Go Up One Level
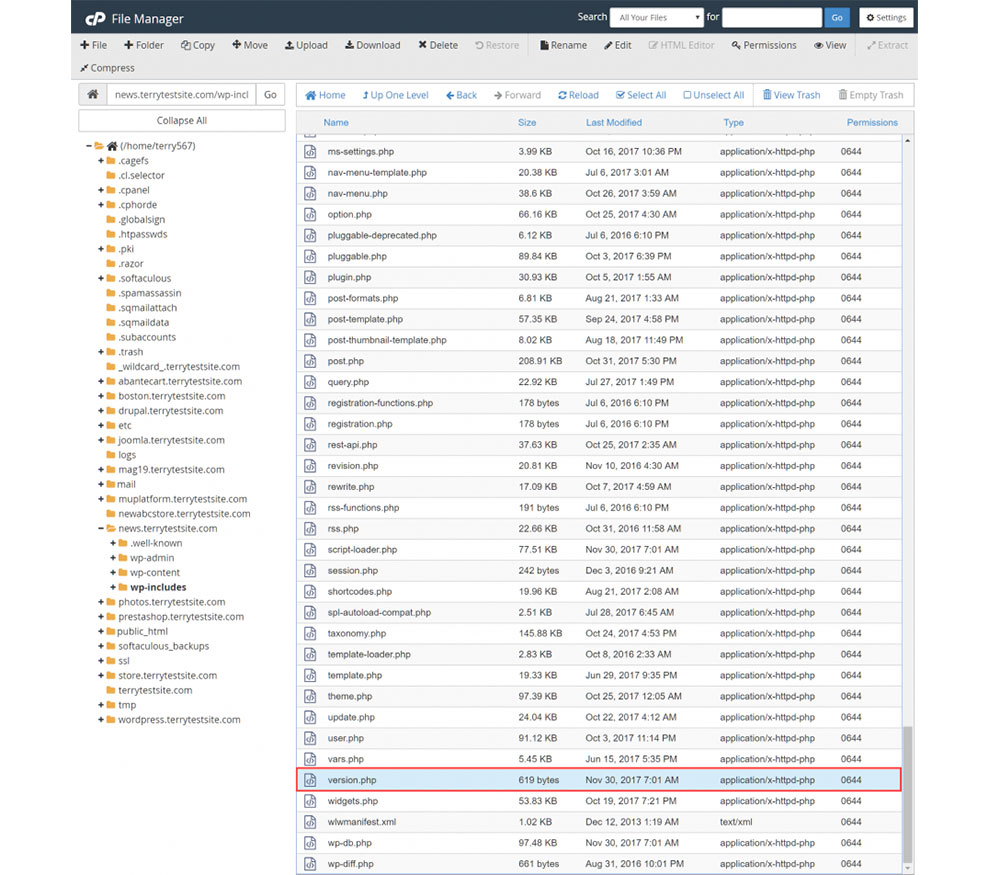Image resolution: width=1000 pixels, height=875 pixels. [395, 95]
